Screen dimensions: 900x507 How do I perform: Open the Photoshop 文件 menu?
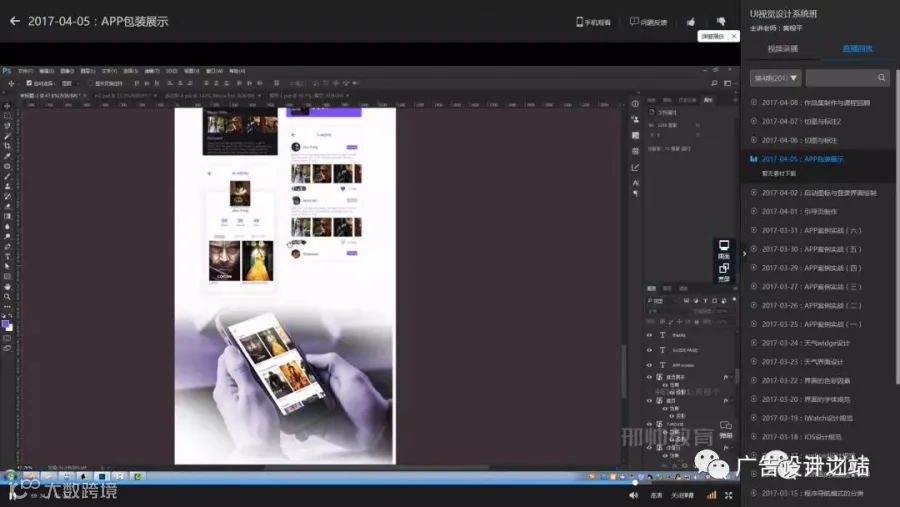coord(25,71)
